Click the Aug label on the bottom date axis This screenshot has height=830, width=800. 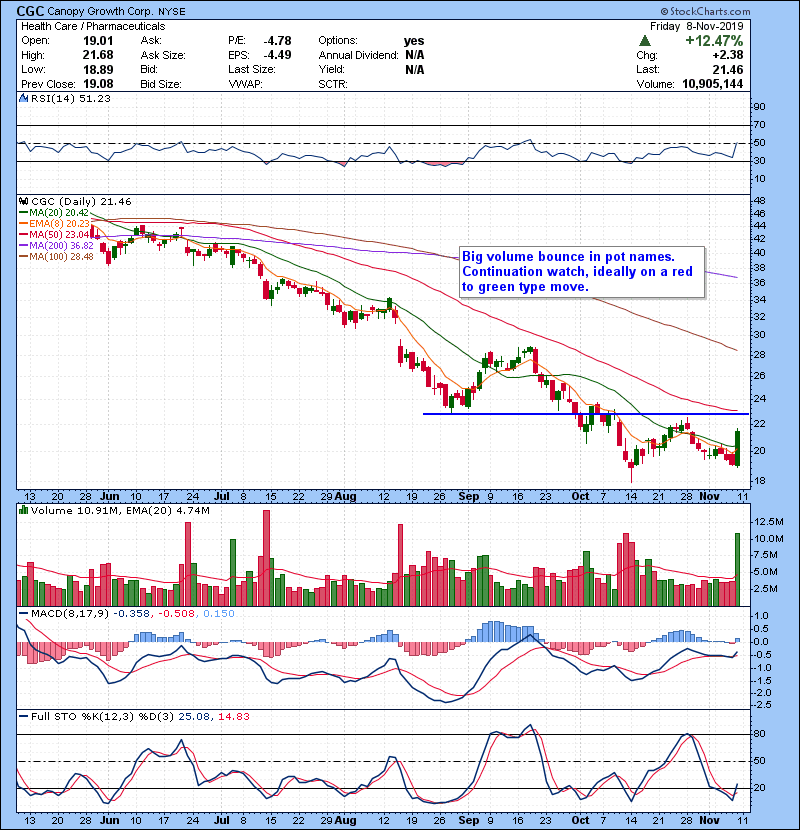click(345, 820)
